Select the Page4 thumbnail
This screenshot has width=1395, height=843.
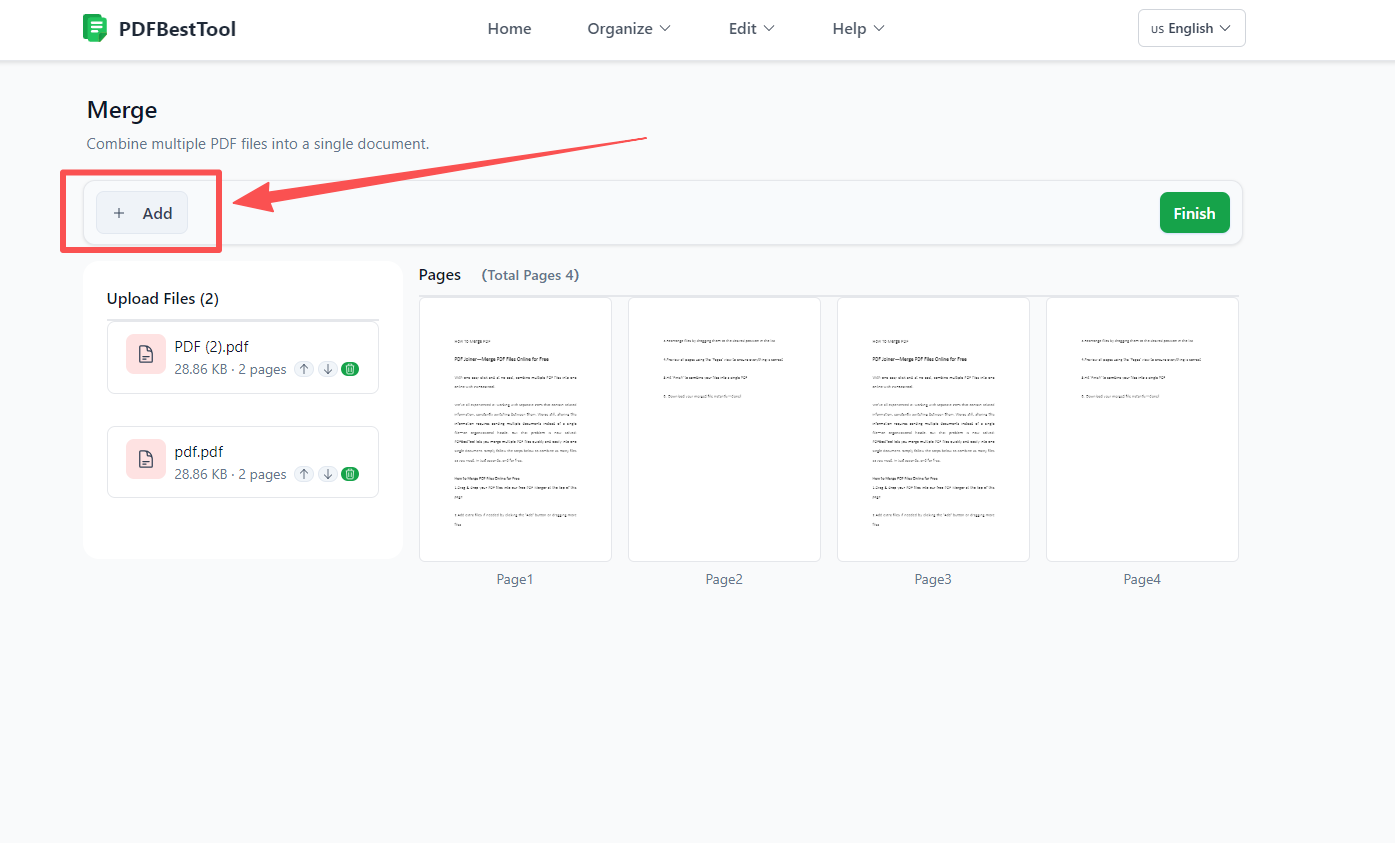pyautogui.click(x=1142, y=429)
